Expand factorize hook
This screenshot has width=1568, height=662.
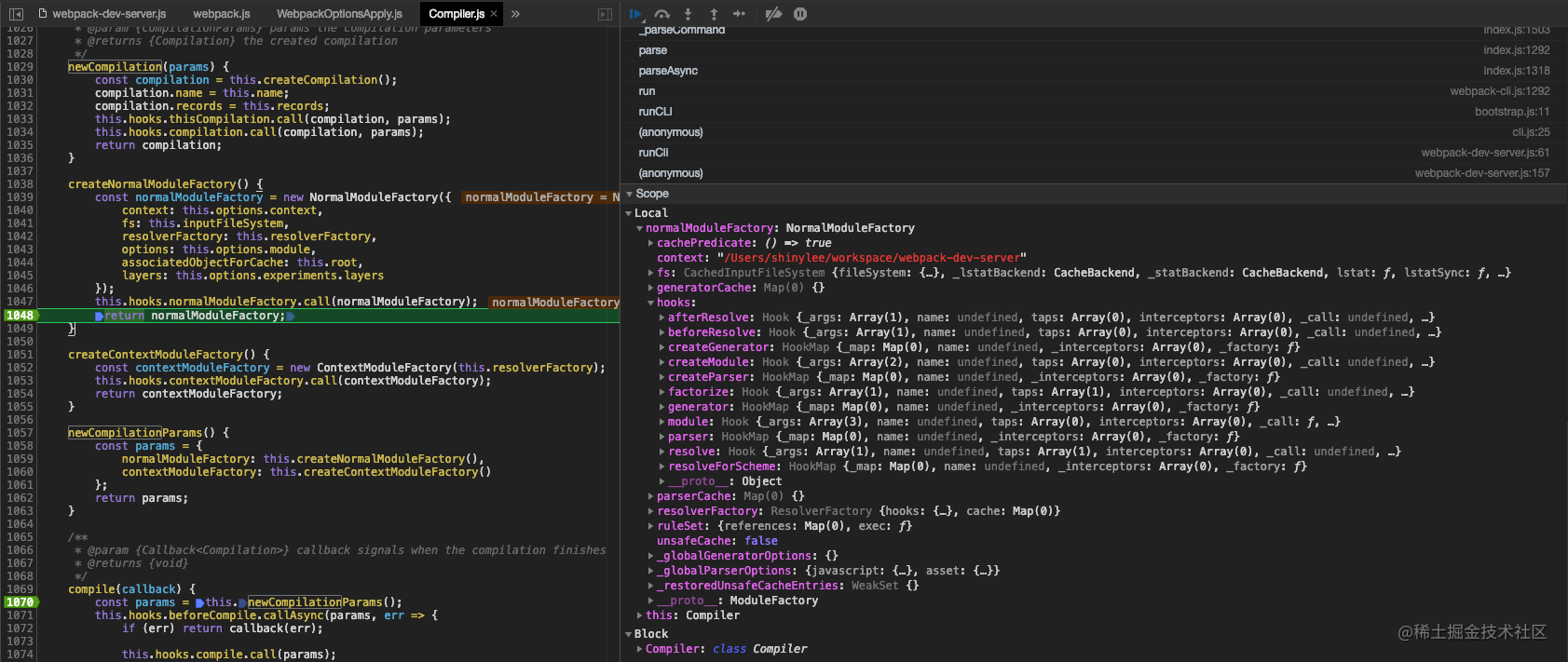pos(661,392)
